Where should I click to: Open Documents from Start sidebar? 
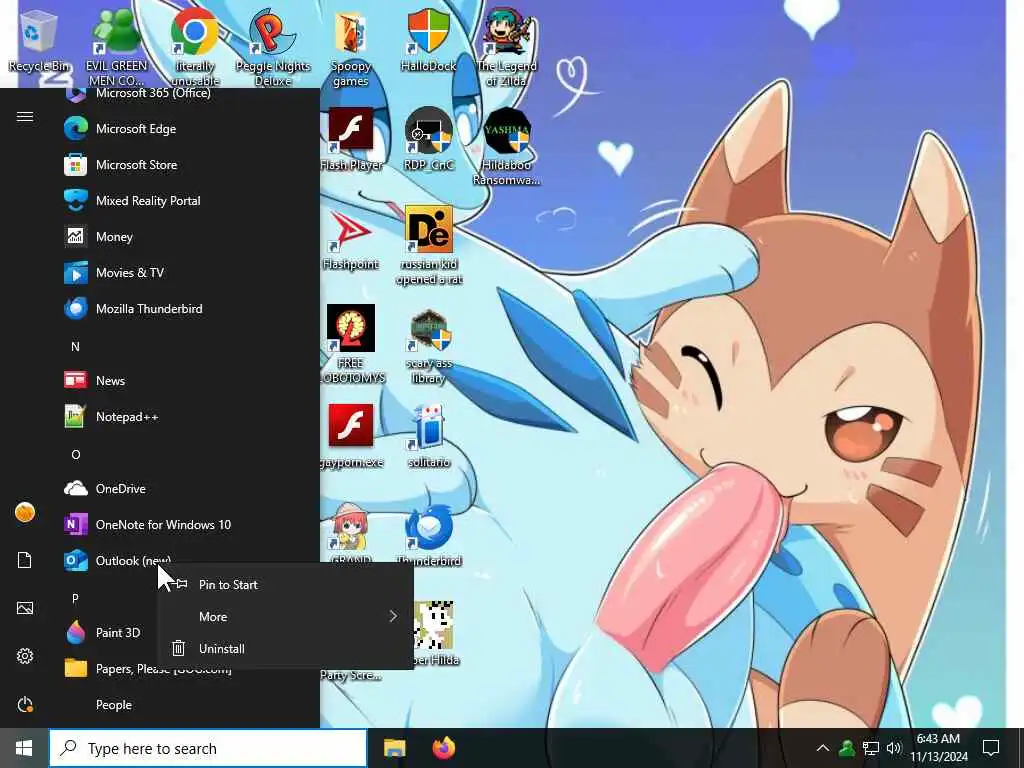pos(25,560)
